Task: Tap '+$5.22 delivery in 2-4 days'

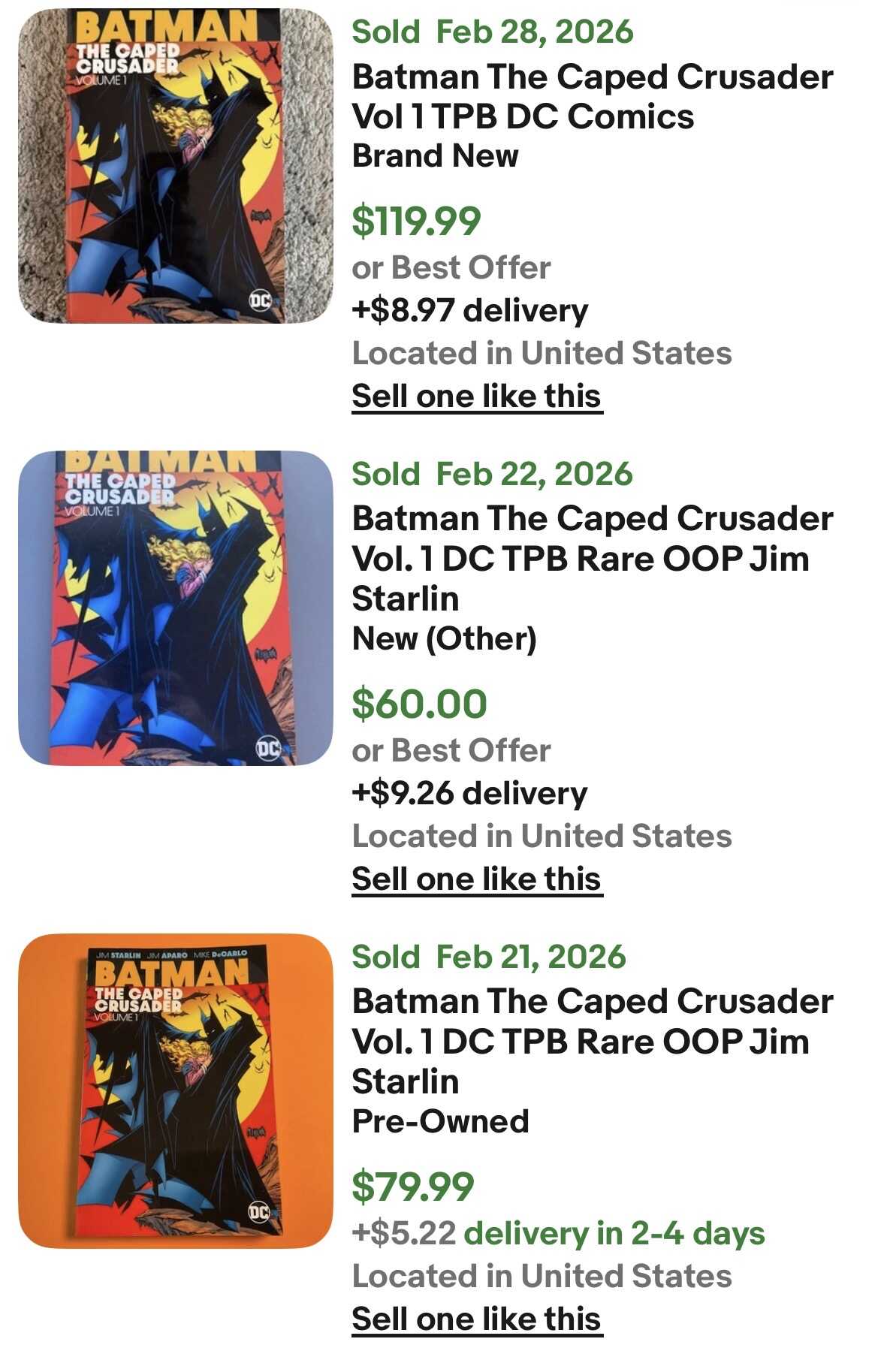Action: [x=558, y=1233]
